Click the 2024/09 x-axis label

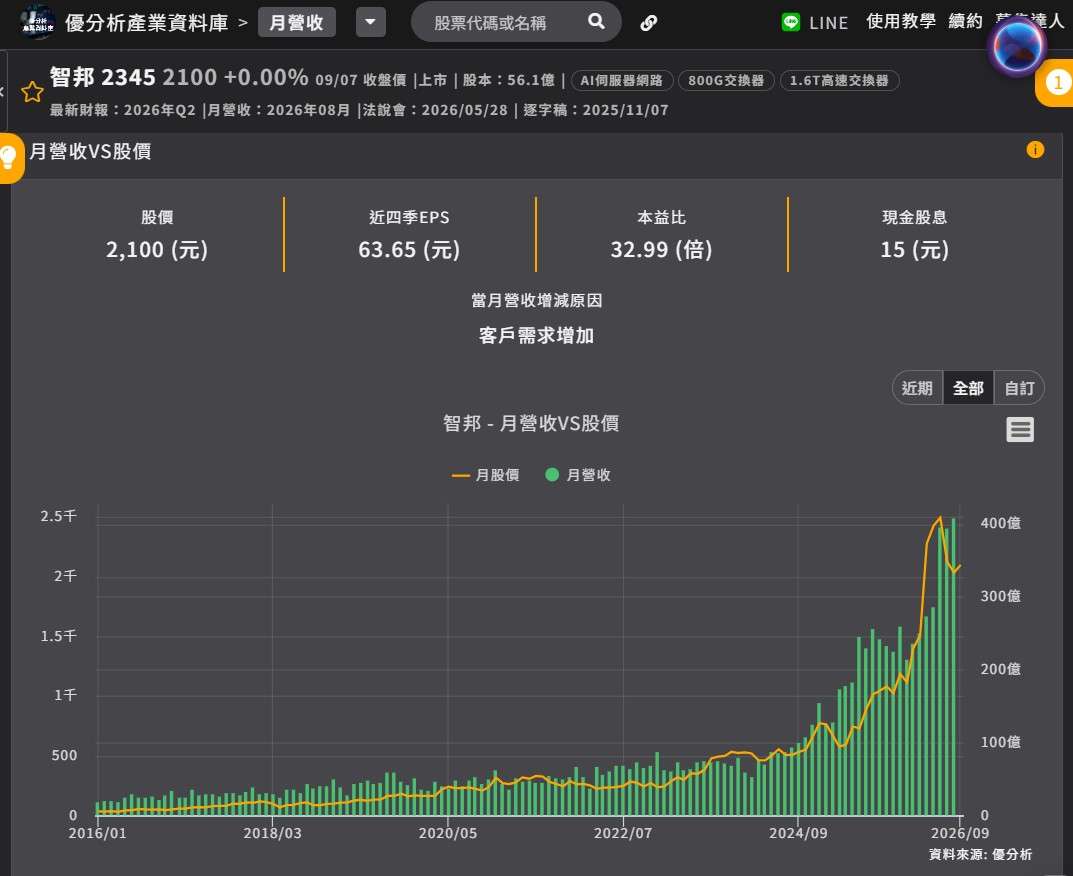pyautogui.click(x=798, y=833)
